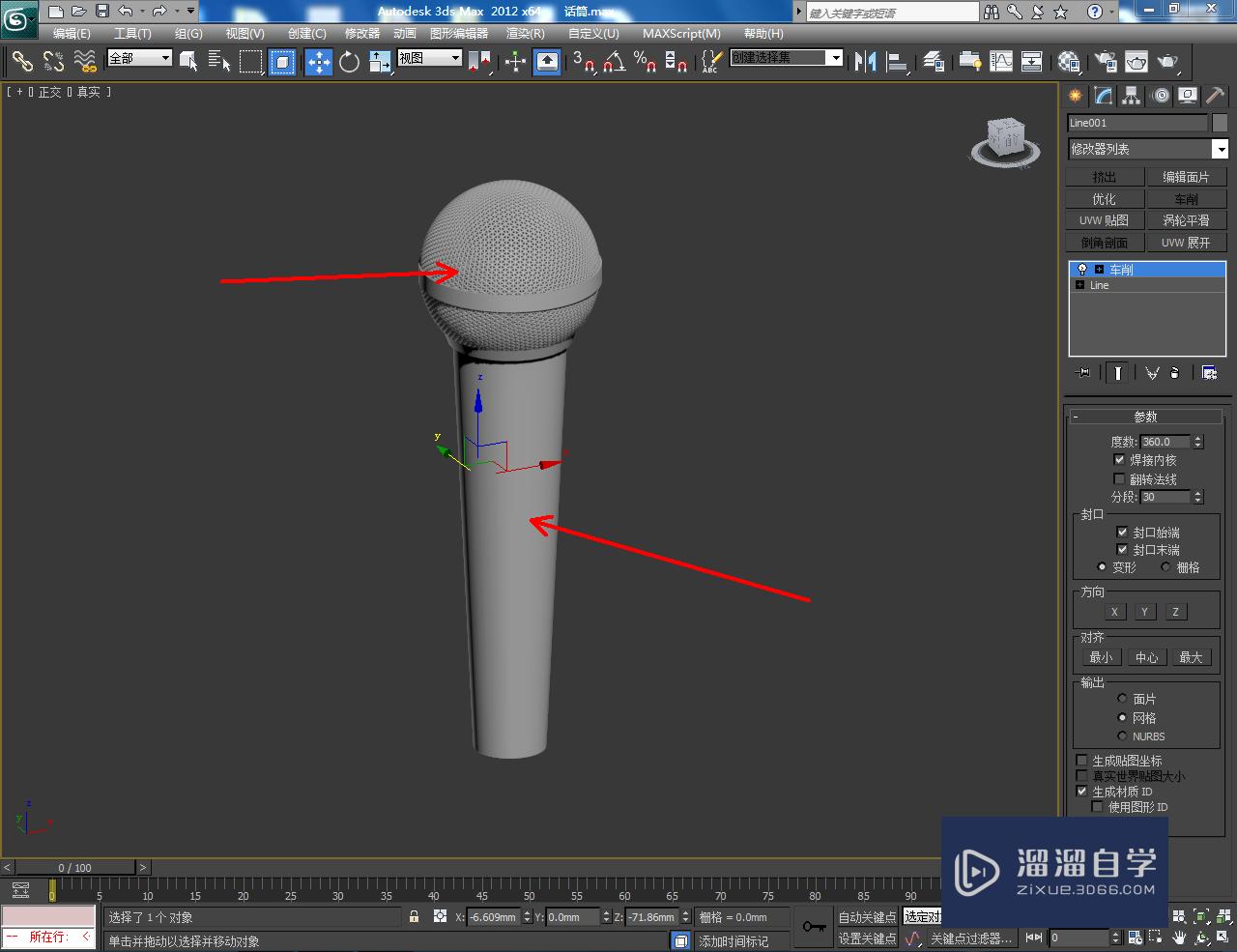Toggle the Window/Crossing selection icon
1237x952 pixels.
(x=282, y=62)
